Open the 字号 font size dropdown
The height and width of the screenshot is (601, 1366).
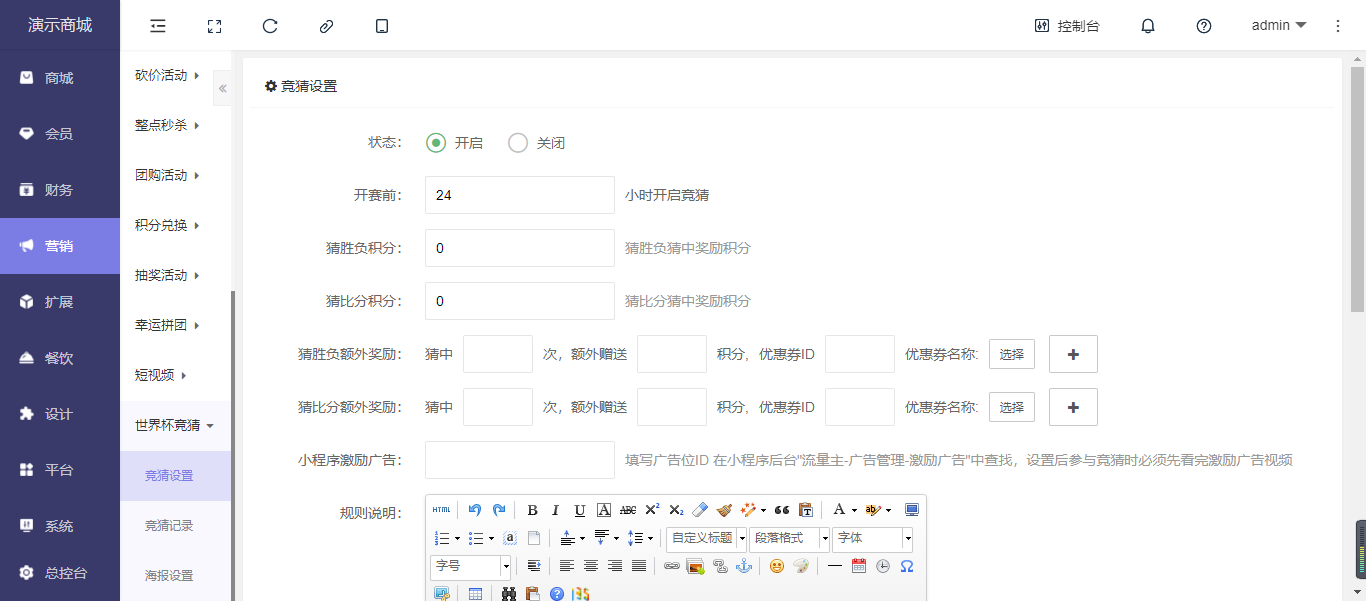[x=471, y=566]
